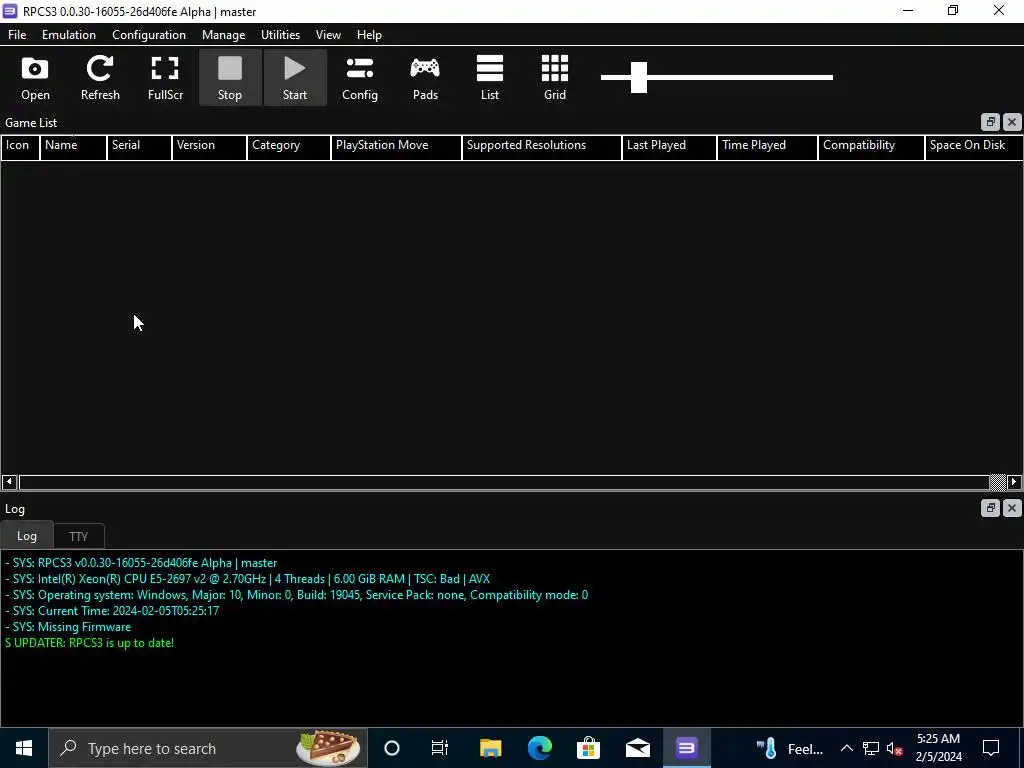Close the Log panel
The width and height of the screenshot is (1024, 768).
(1012, 508)
